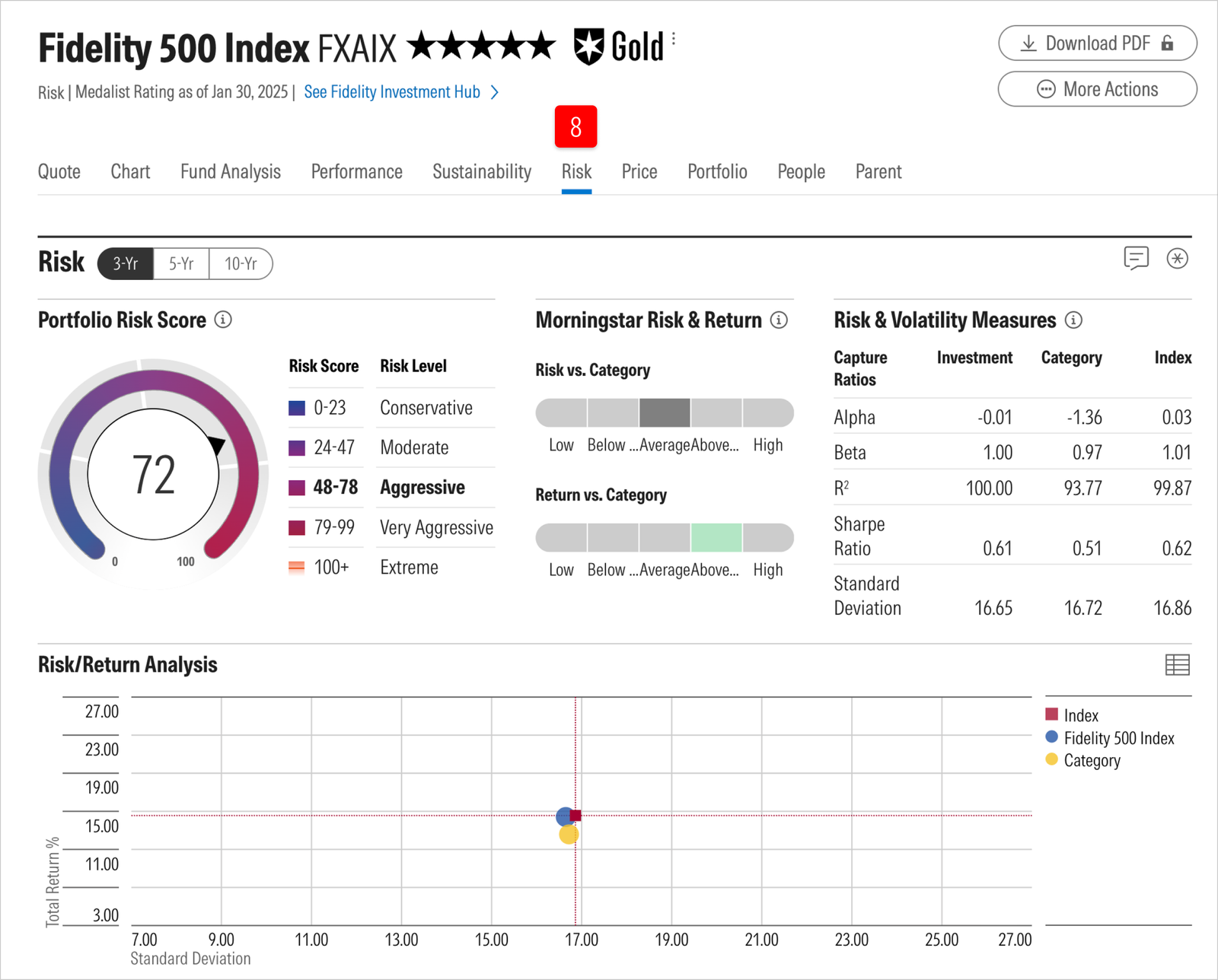This screenshot has width=1218, height=980.
Task: Select the 10-Yr risk period
Action: 241,264
